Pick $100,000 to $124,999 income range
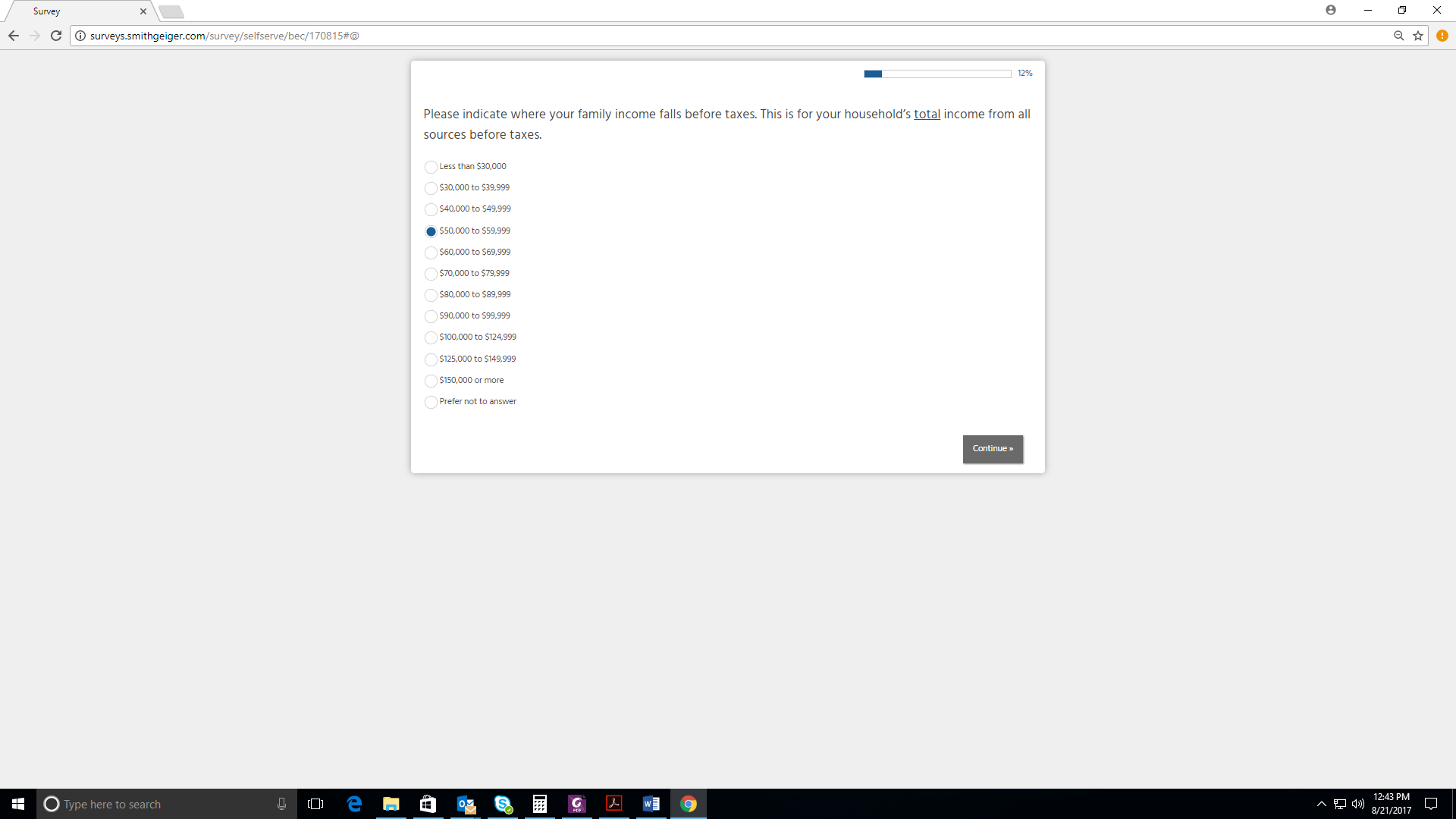1456x819 pixels. coord(431,337)
